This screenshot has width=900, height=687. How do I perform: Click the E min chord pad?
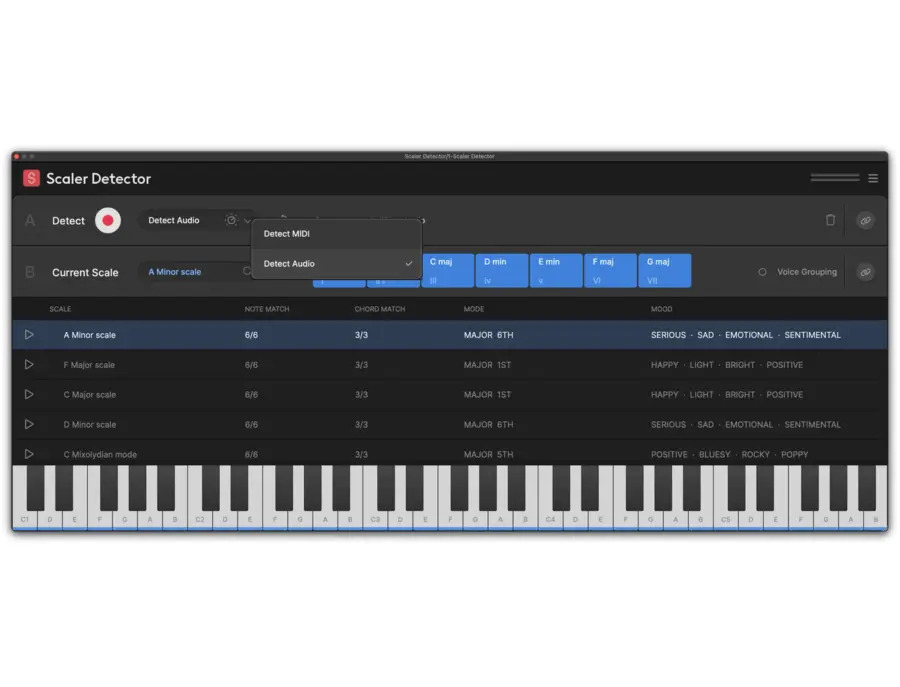556,270
